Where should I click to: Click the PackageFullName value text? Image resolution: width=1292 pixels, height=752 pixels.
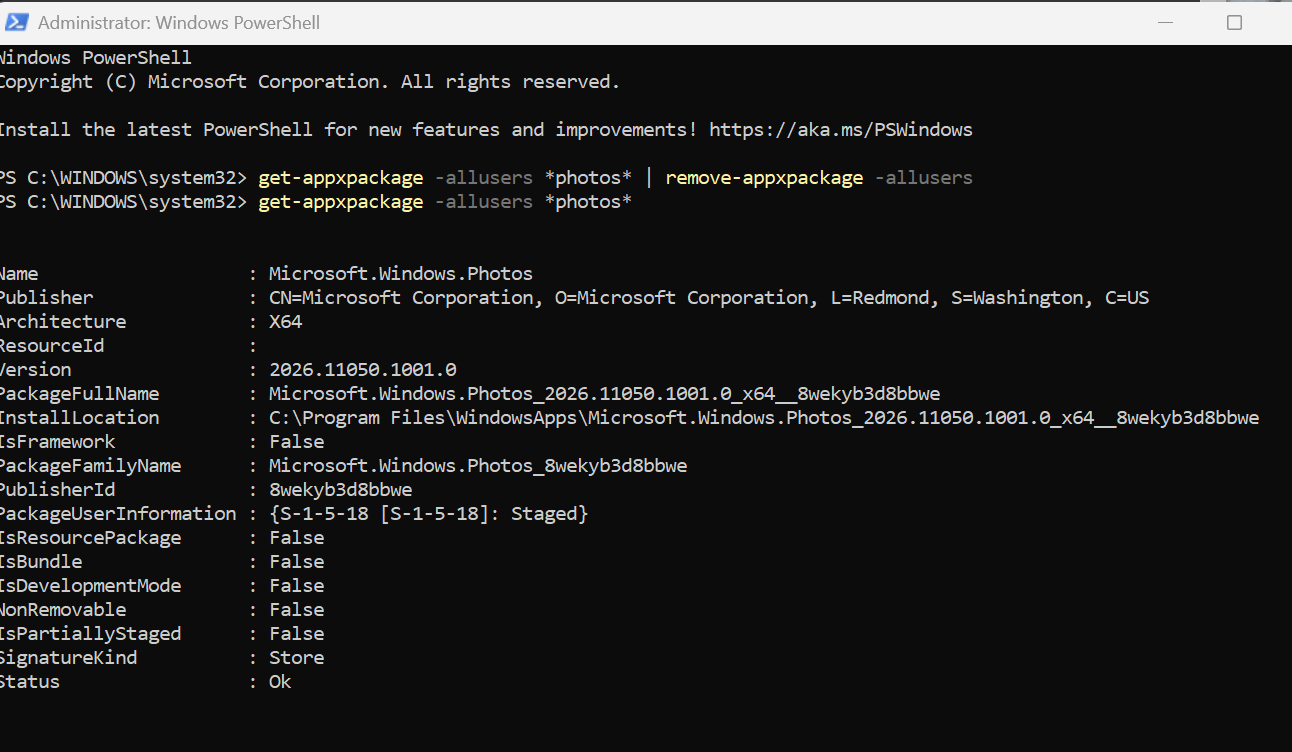[604, 394]
